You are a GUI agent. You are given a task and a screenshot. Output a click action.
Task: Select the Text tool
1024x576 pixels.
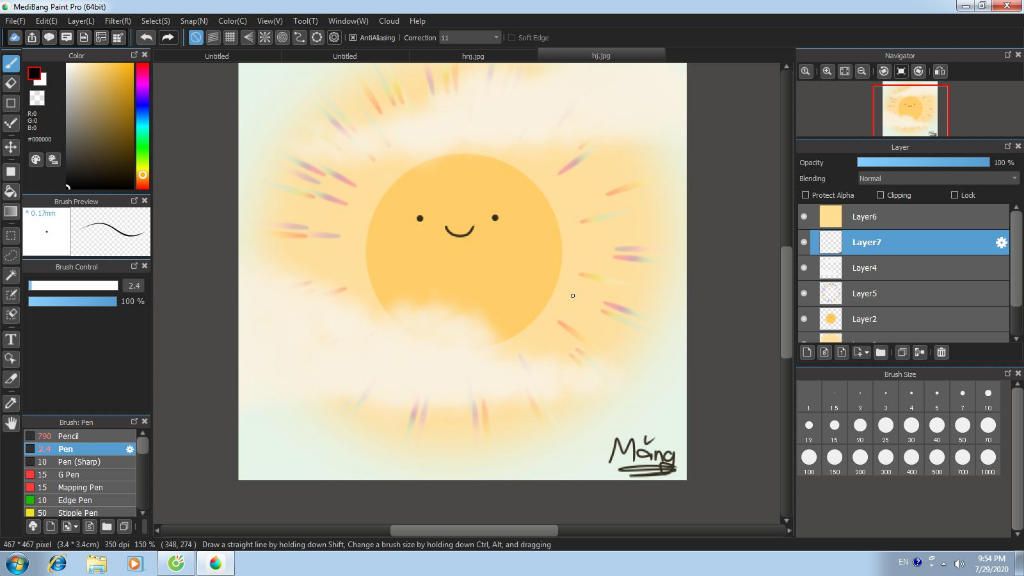11,339
